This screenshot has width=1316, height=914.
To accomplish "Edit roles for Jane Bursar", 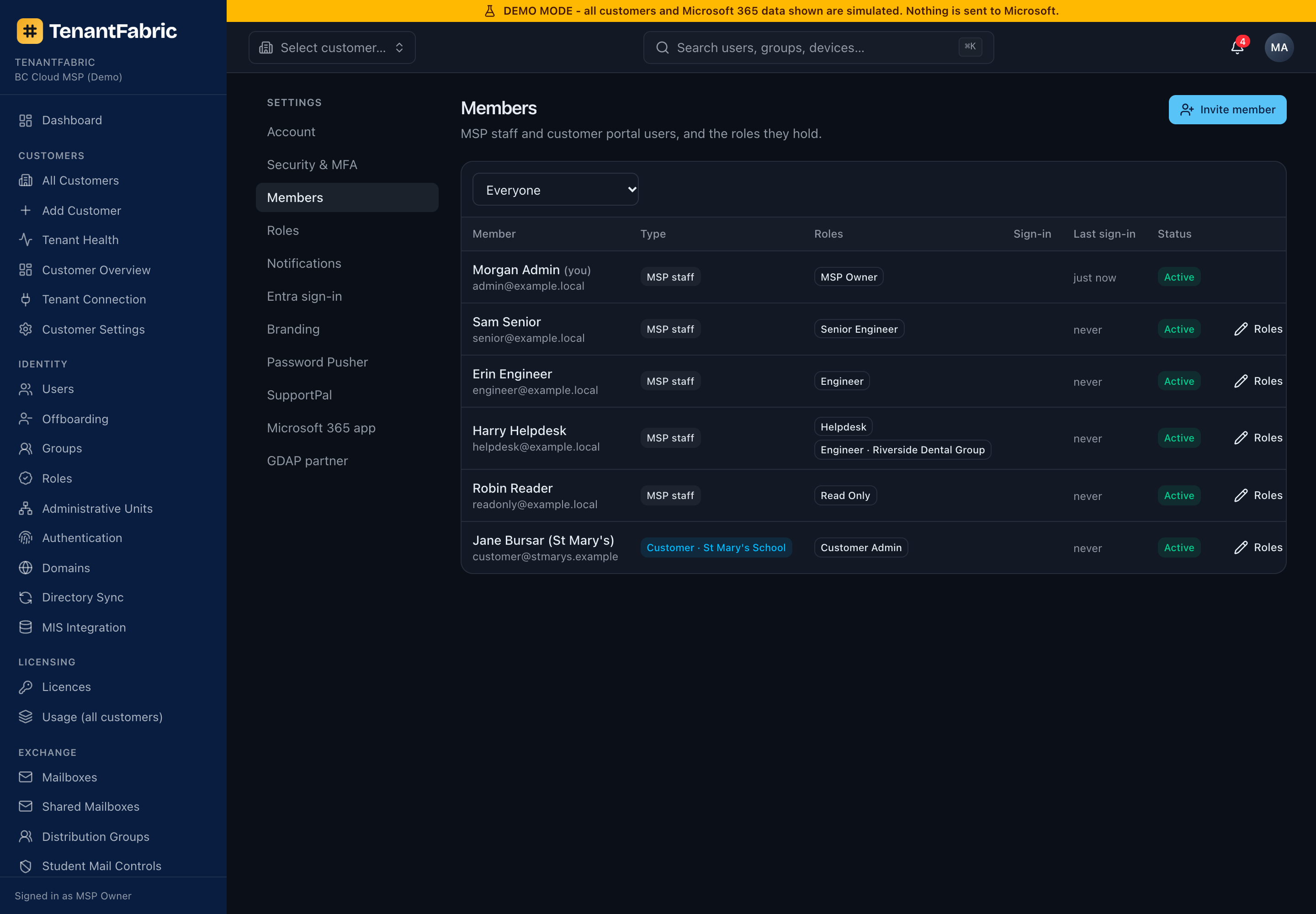I will 1258,547.
